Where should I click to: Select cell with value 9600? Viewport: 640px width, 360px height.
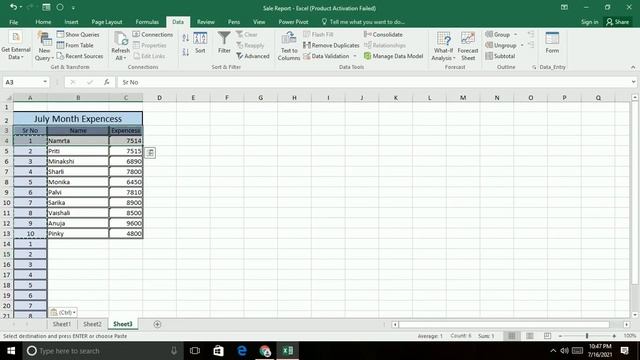click(x=126, y=223)
